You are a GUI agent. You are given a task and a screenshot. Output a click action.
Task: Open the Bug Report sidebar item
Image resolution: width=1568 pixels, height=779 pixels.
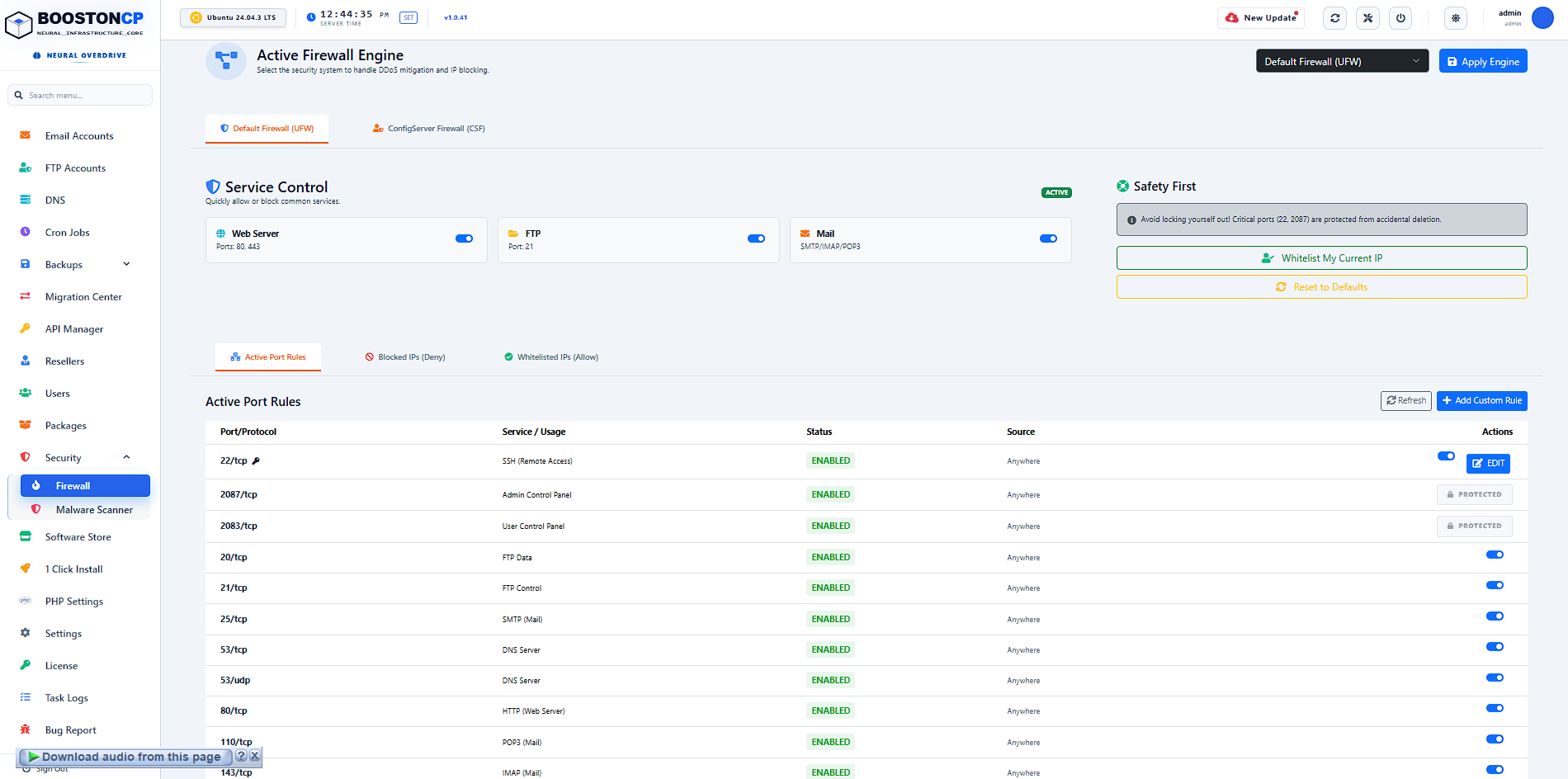tap(70, 730)
